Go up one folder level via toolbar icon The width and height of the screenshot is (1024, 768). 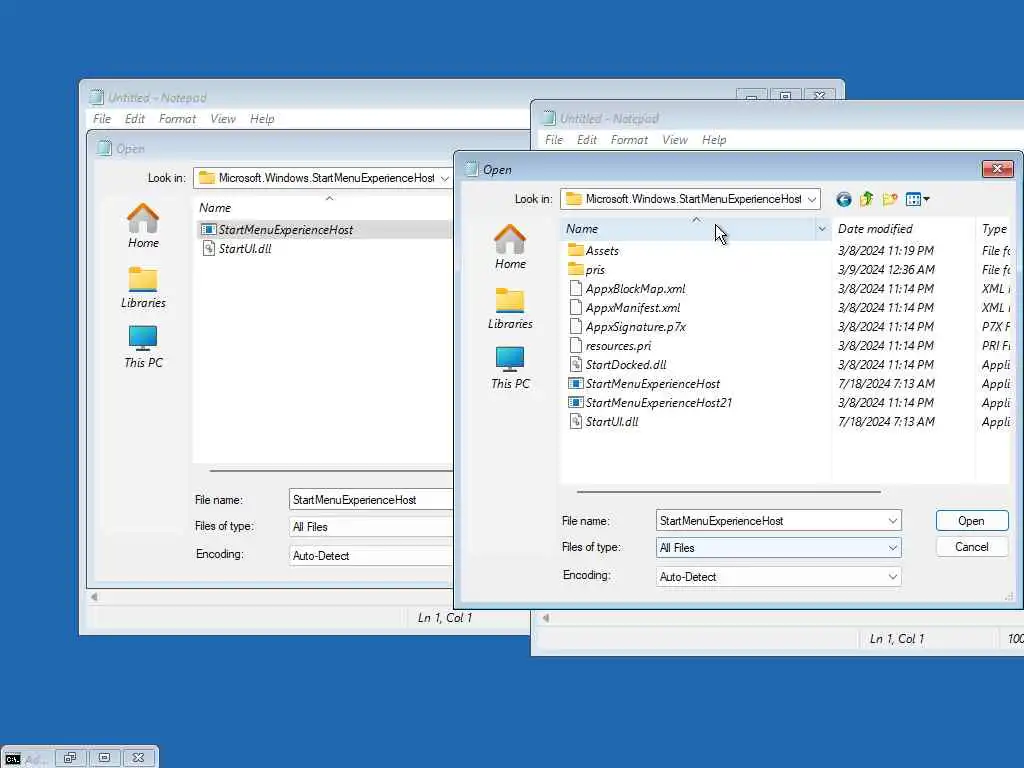(867, 199)
